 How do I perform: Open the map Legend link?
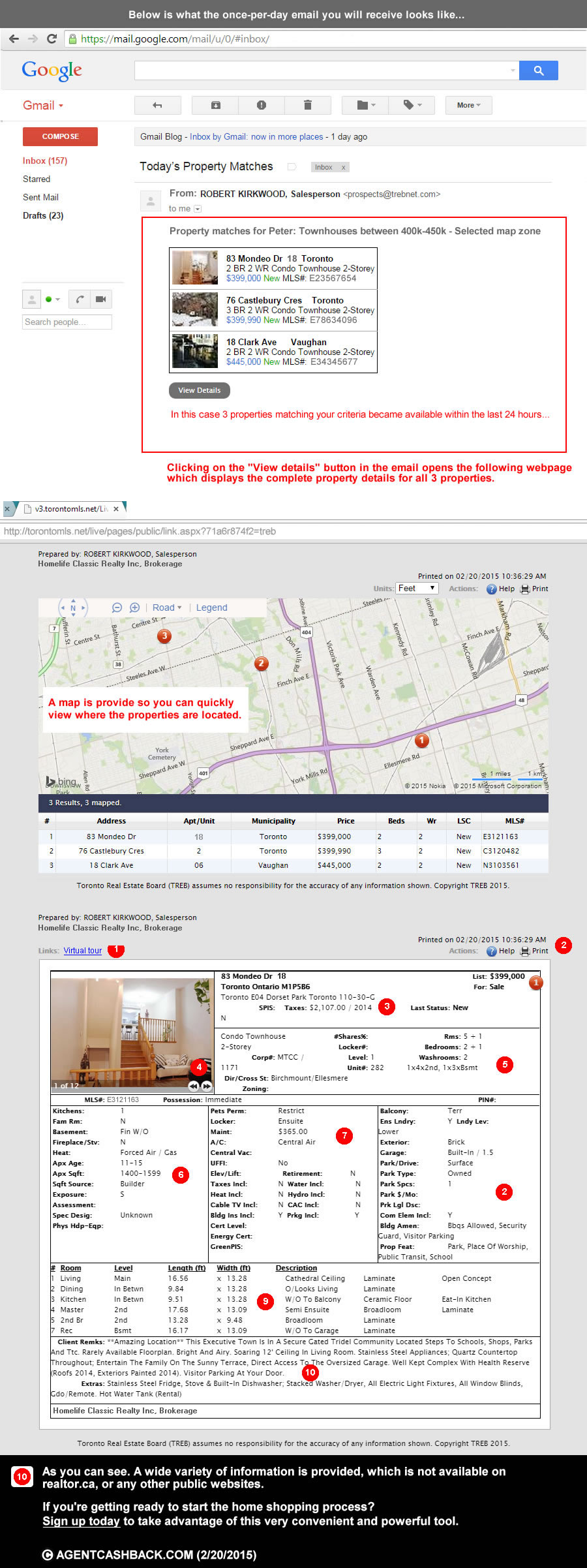[212, 607]
